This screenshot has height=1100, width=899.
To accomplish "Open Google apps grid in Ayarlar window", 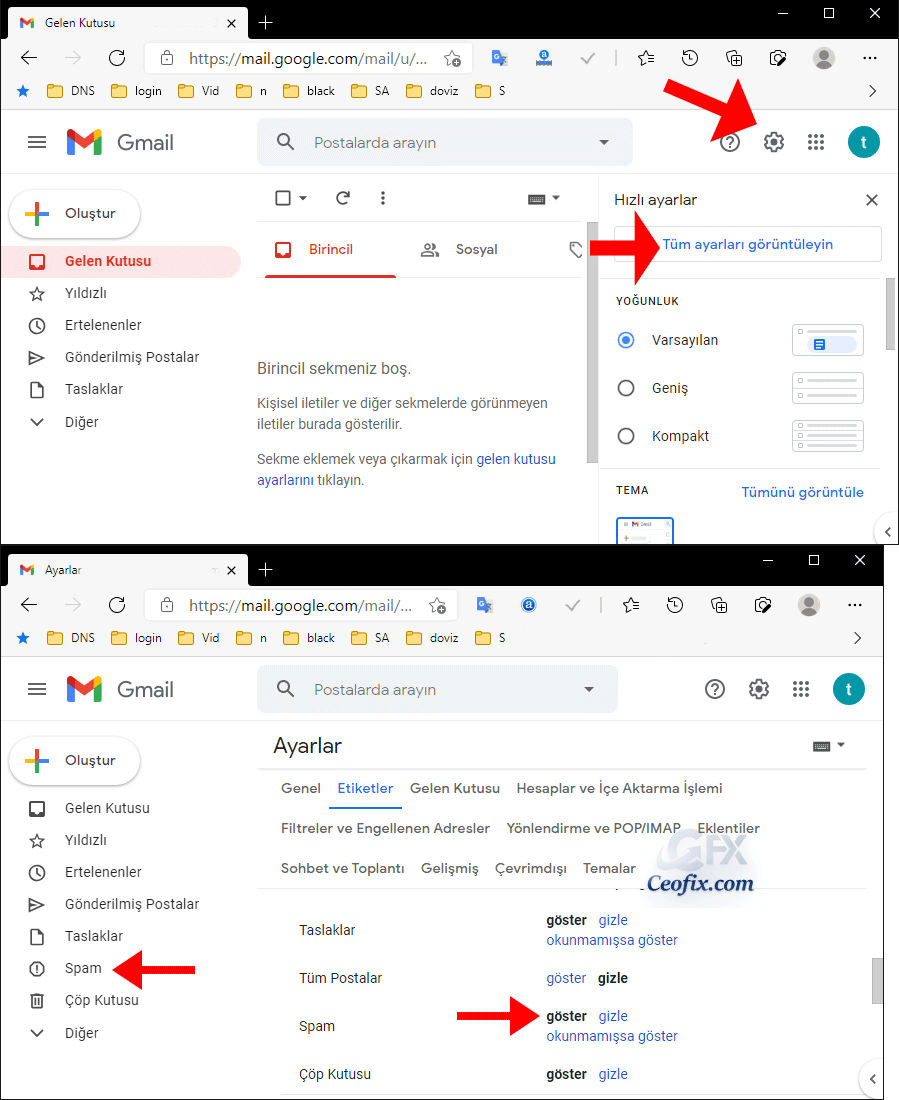I will click(x=801, y=690).
